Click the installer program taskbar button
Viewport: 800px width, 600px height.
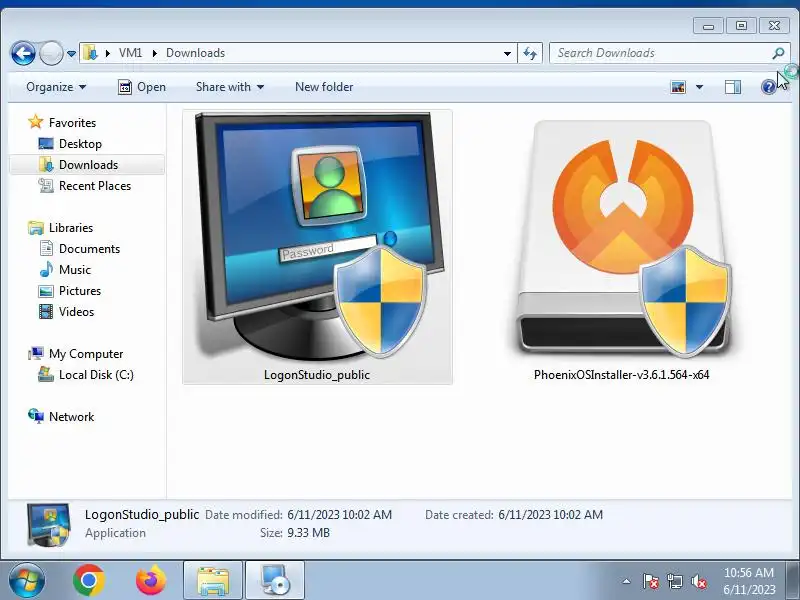coord(276,581)
